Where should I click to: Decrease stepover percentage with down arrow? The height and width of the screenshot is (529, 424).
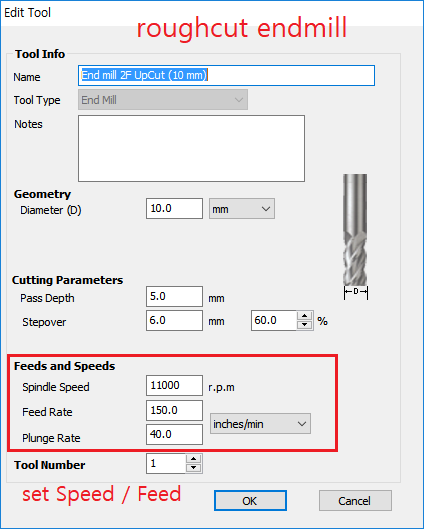[x=305, y=325]
